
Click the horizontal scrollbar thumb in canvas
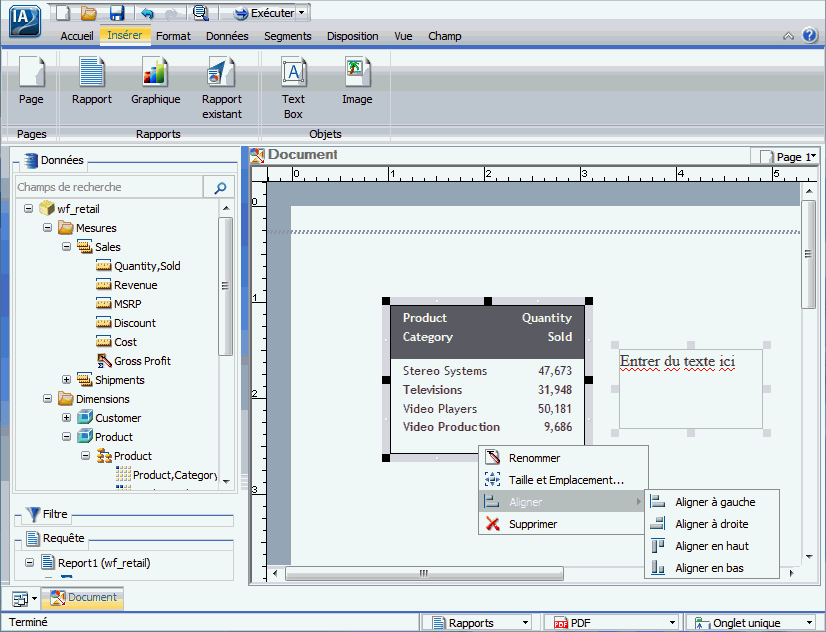click(424, 573)
